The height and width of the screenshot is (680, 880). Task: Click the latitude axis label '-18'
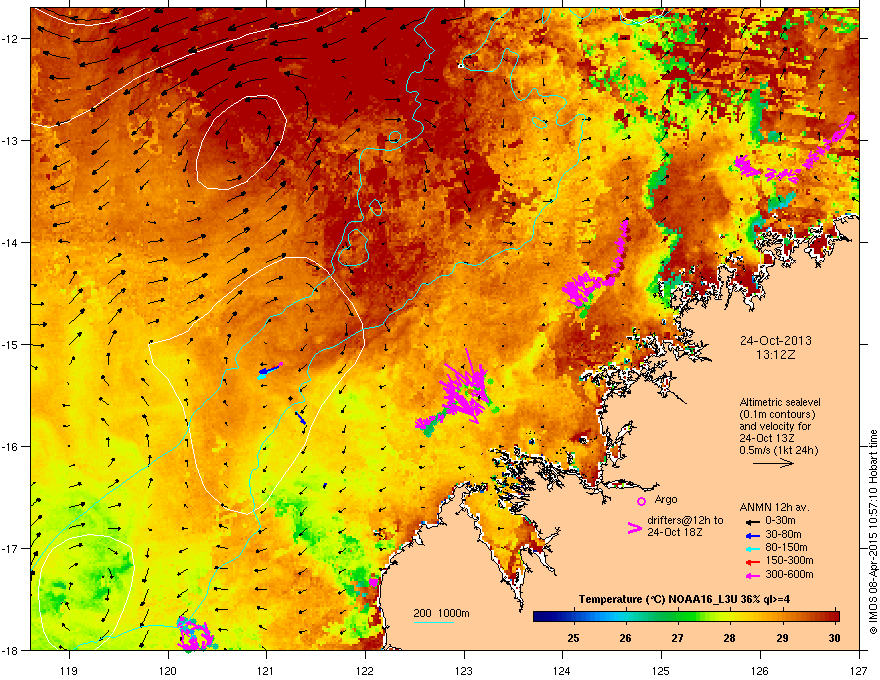coord(11,650)
